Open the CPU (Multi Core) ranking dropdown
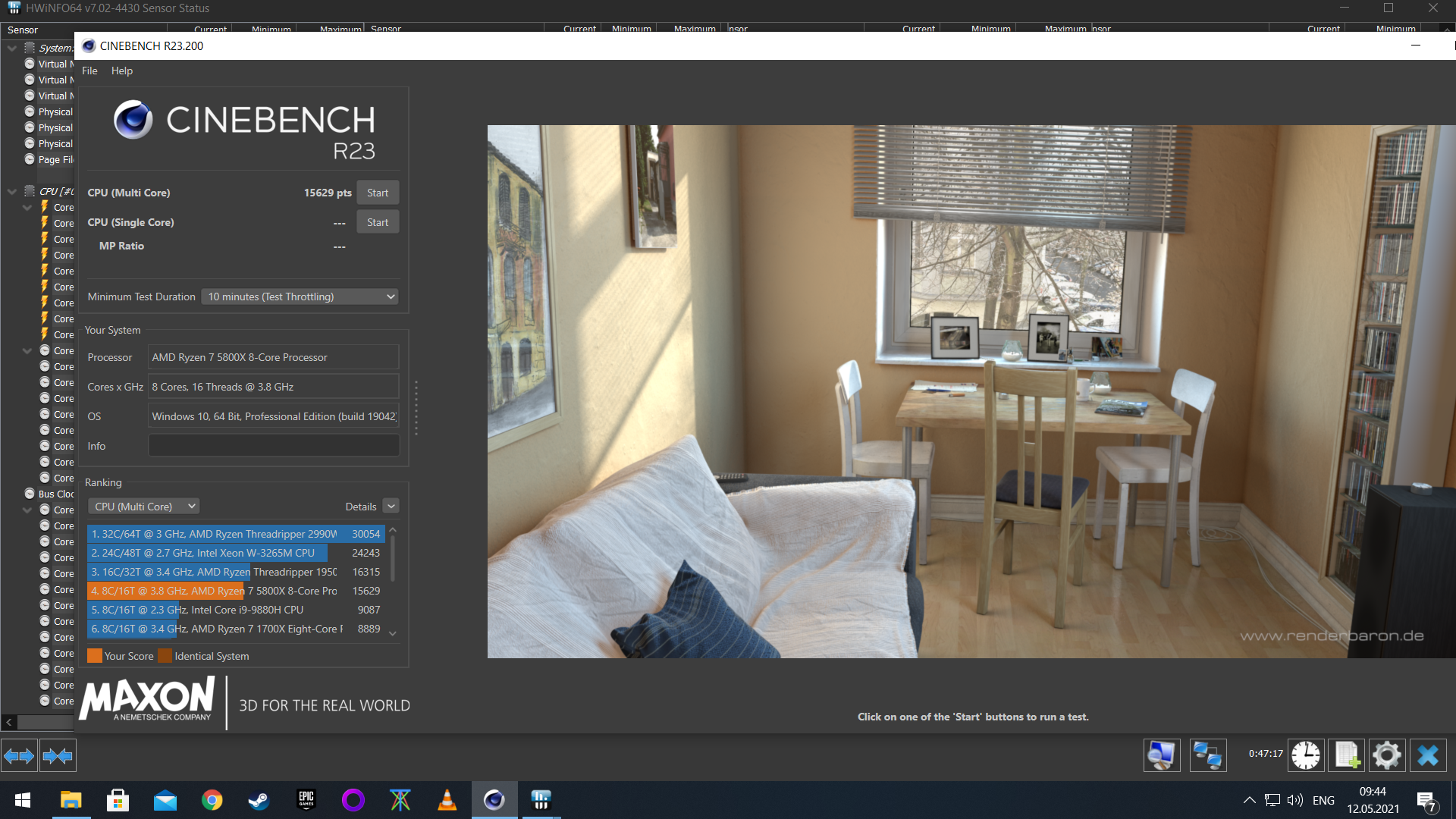Image resolution: width=1456 pixels, height=819 pixels. (x=144, y=507)
